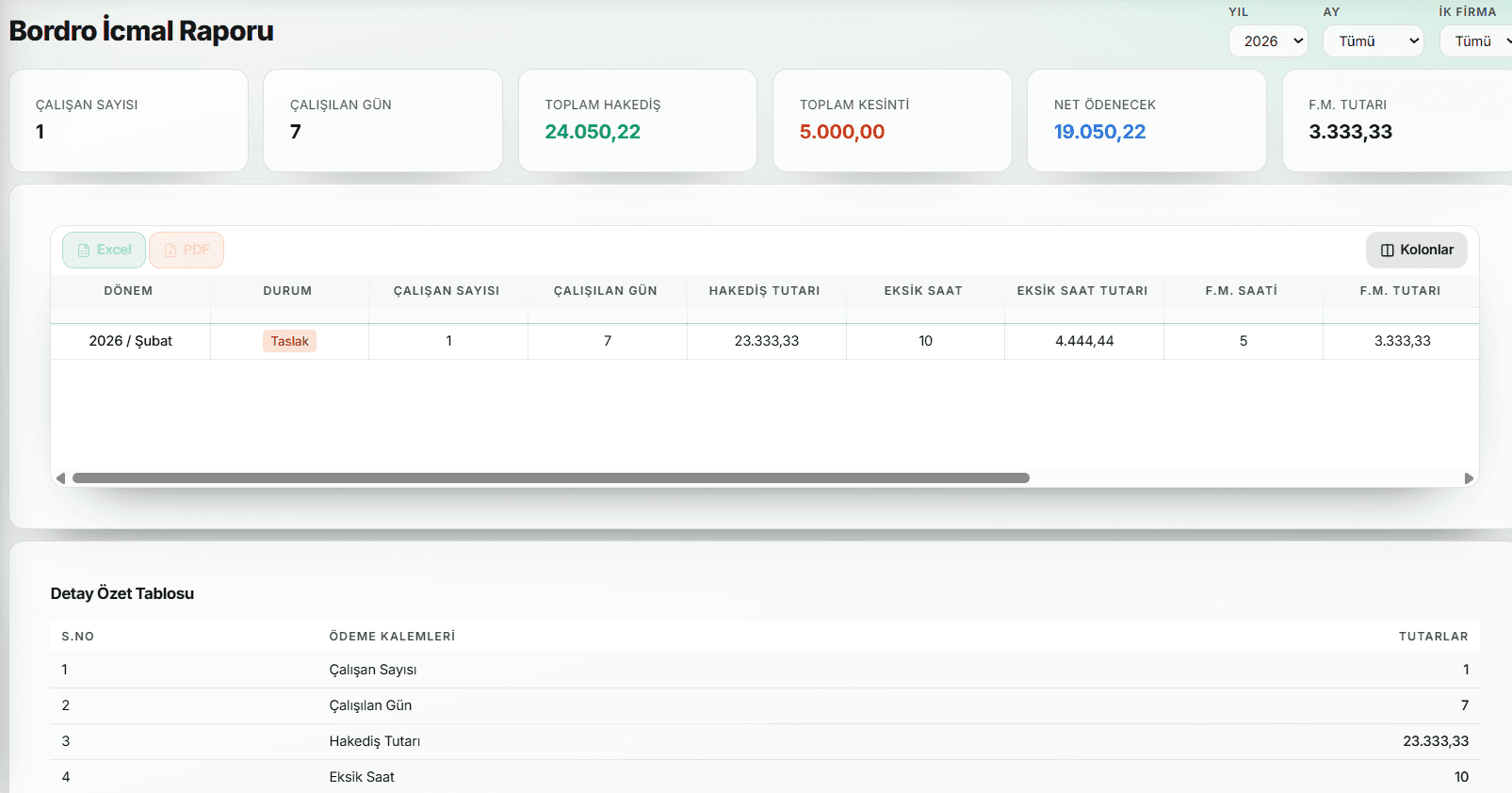This screenshot has height=793, width=1512.
Task: Click the horizontal scrollbar thumb of the table
Action: point(551,478)
